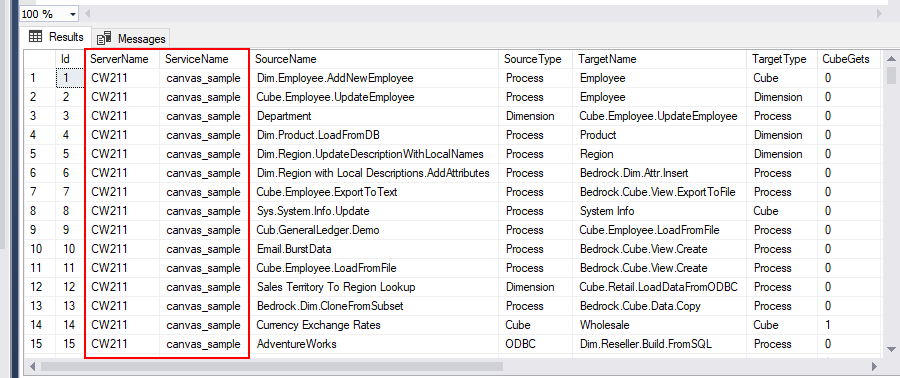This screenshot has width=900, height=378.
Task: Click ServiceName canvas_sample in row 15
Action: (x=205, y=344)
